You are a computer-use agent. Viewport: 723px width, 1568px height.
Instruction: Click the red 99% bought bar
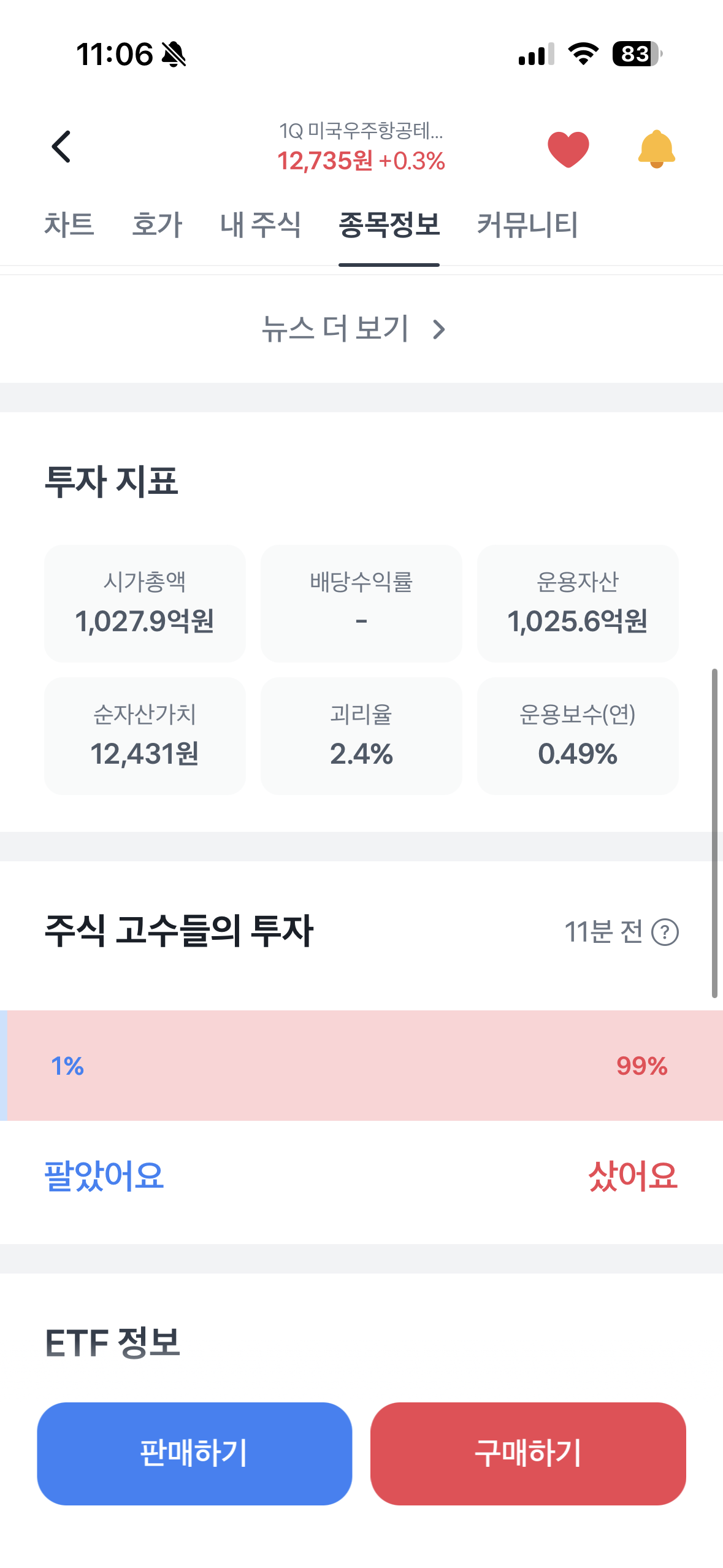point(368,1066)
